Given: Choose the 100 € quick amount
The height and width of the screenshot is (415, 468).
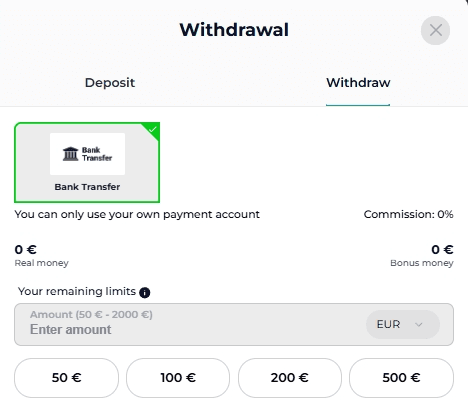Looking at the screenshot, I should click(x=178, y=378).
